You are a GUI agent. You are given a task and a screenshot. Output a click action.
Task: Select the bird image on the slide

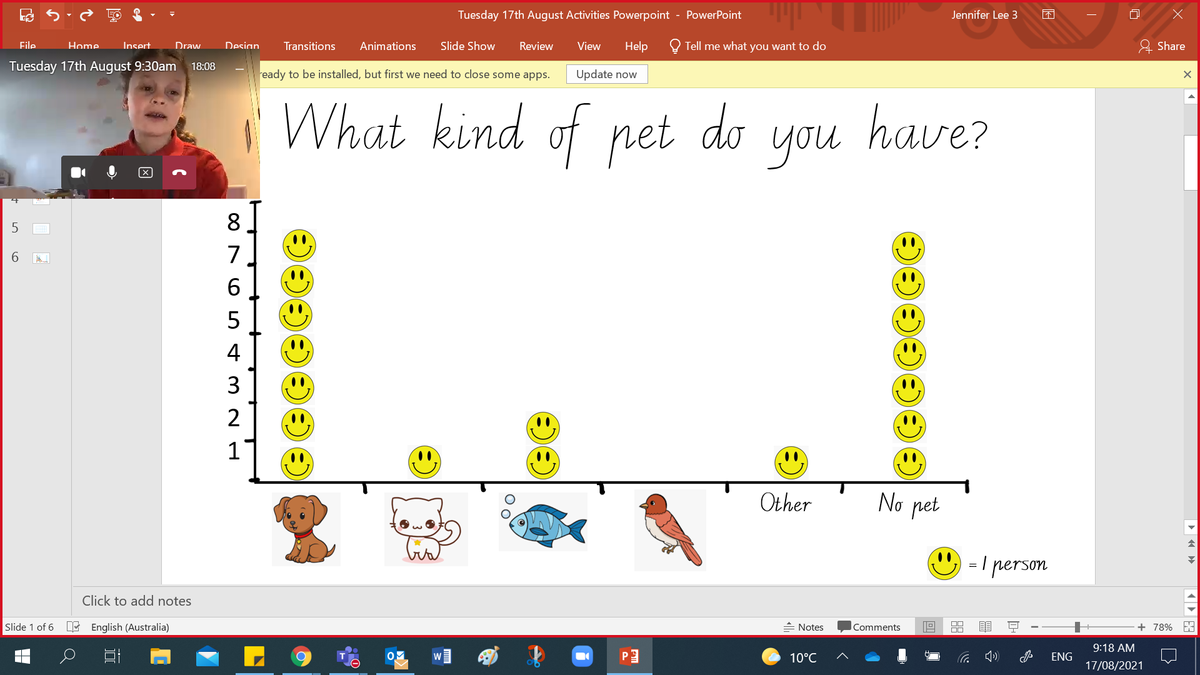[x=670, y=529]
